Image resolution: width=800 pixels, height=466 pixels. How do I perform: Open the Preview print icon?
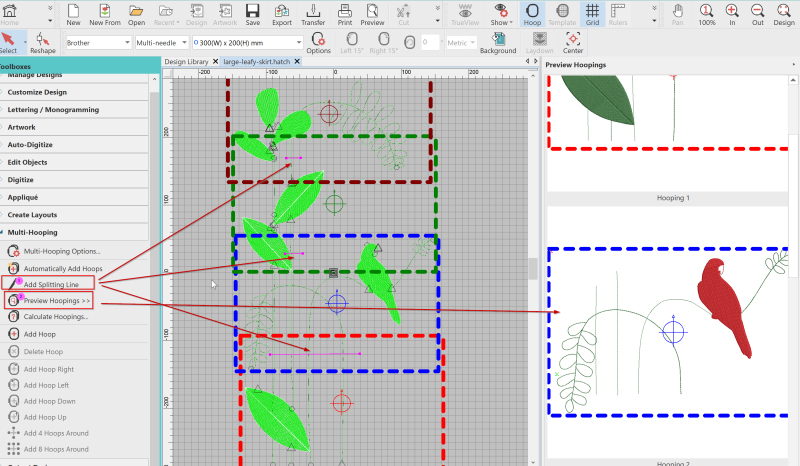(372, 14)
